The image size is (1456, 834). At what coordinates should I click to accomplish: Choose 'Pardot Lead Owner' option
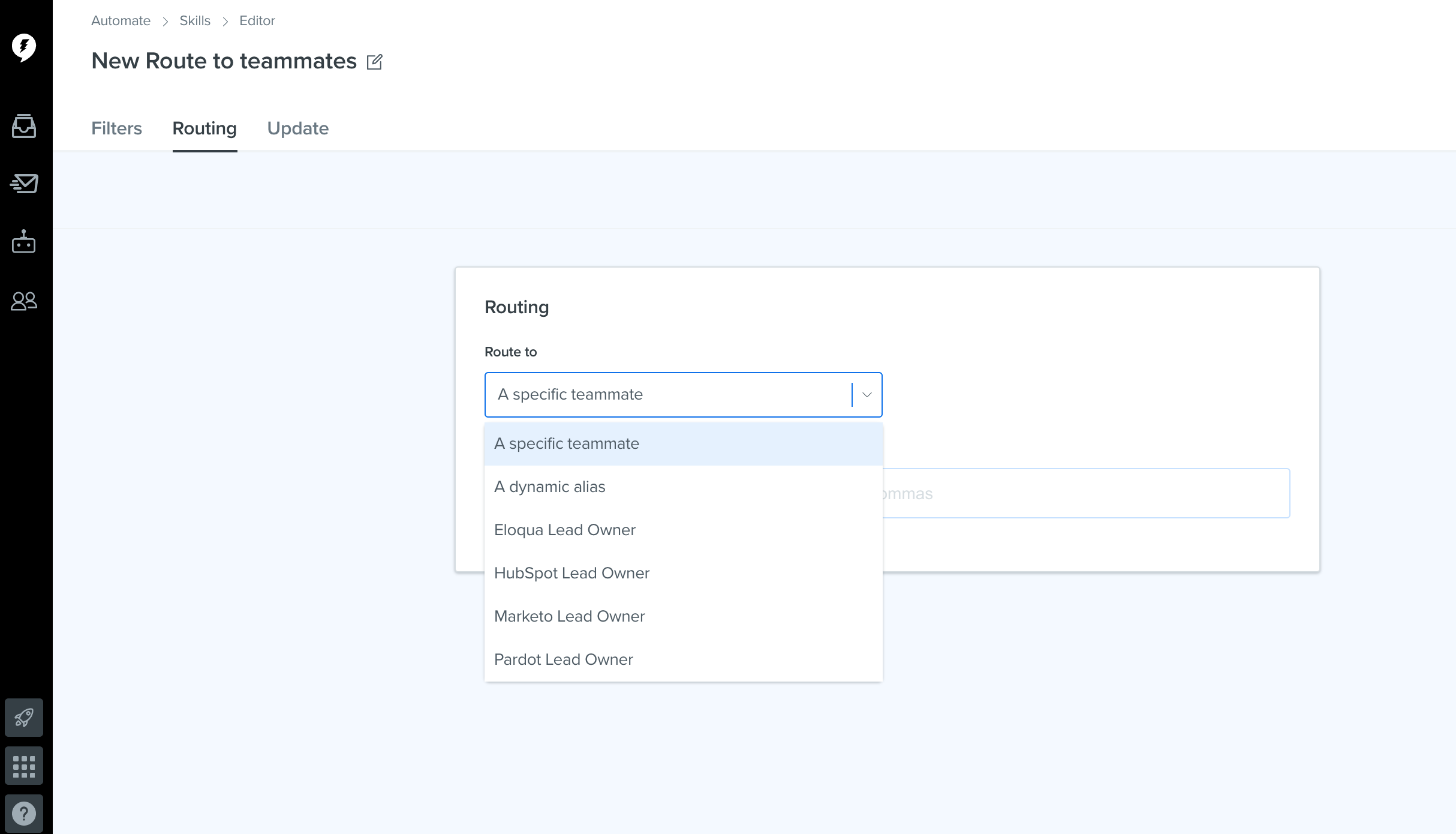[683, 660]
